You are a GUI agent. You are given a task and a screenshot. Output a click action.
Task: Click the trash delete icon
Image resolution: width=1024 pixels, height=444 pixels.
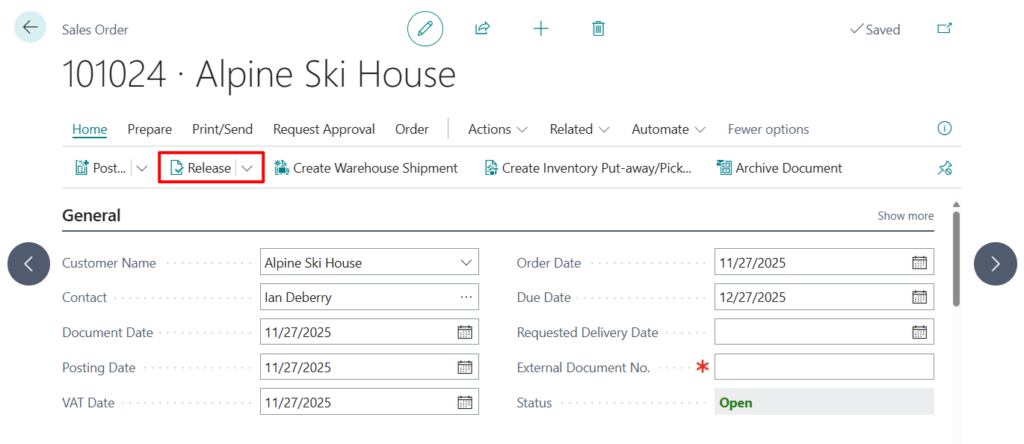pyautogui.click(x=598, y=29)
